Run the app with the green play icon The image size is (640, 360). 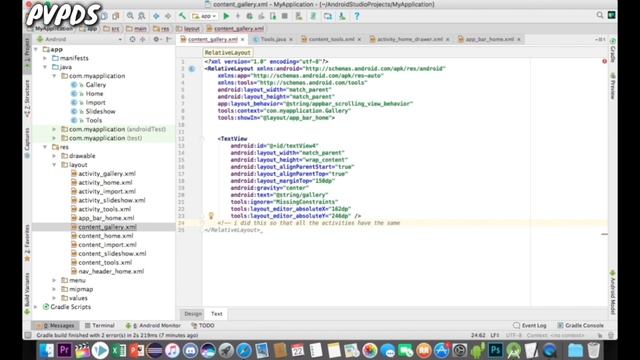tap(226, 16)
